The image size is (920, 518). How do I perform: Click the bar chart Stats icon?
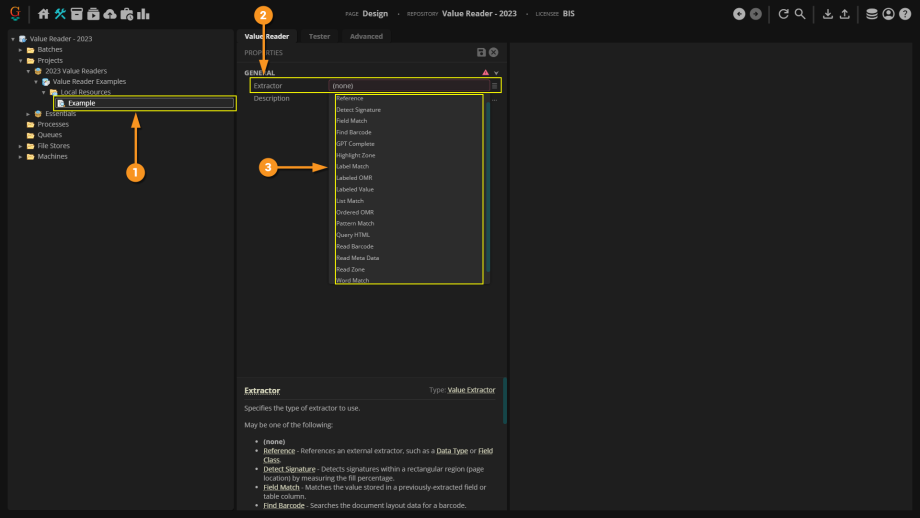(x=143, y=14)
